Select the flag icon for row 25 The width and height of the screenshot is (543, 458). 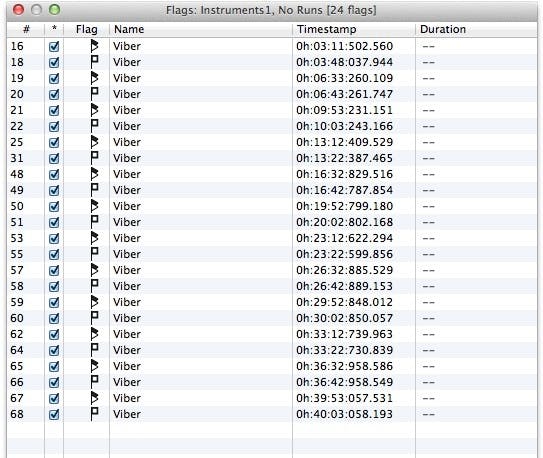[x=94, y=142]
